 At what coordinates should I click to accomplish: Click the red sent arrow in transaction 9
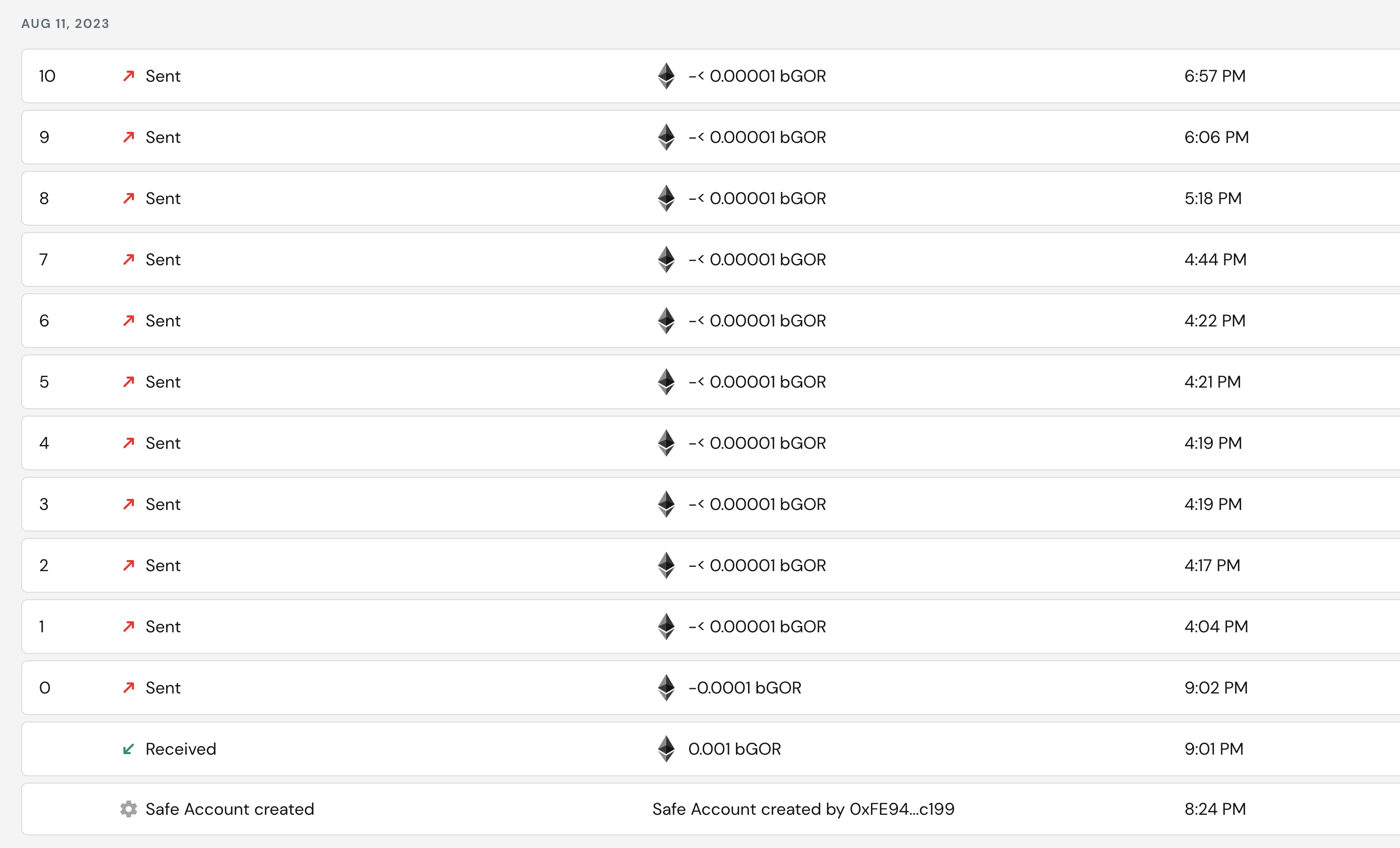pos(128,137)
